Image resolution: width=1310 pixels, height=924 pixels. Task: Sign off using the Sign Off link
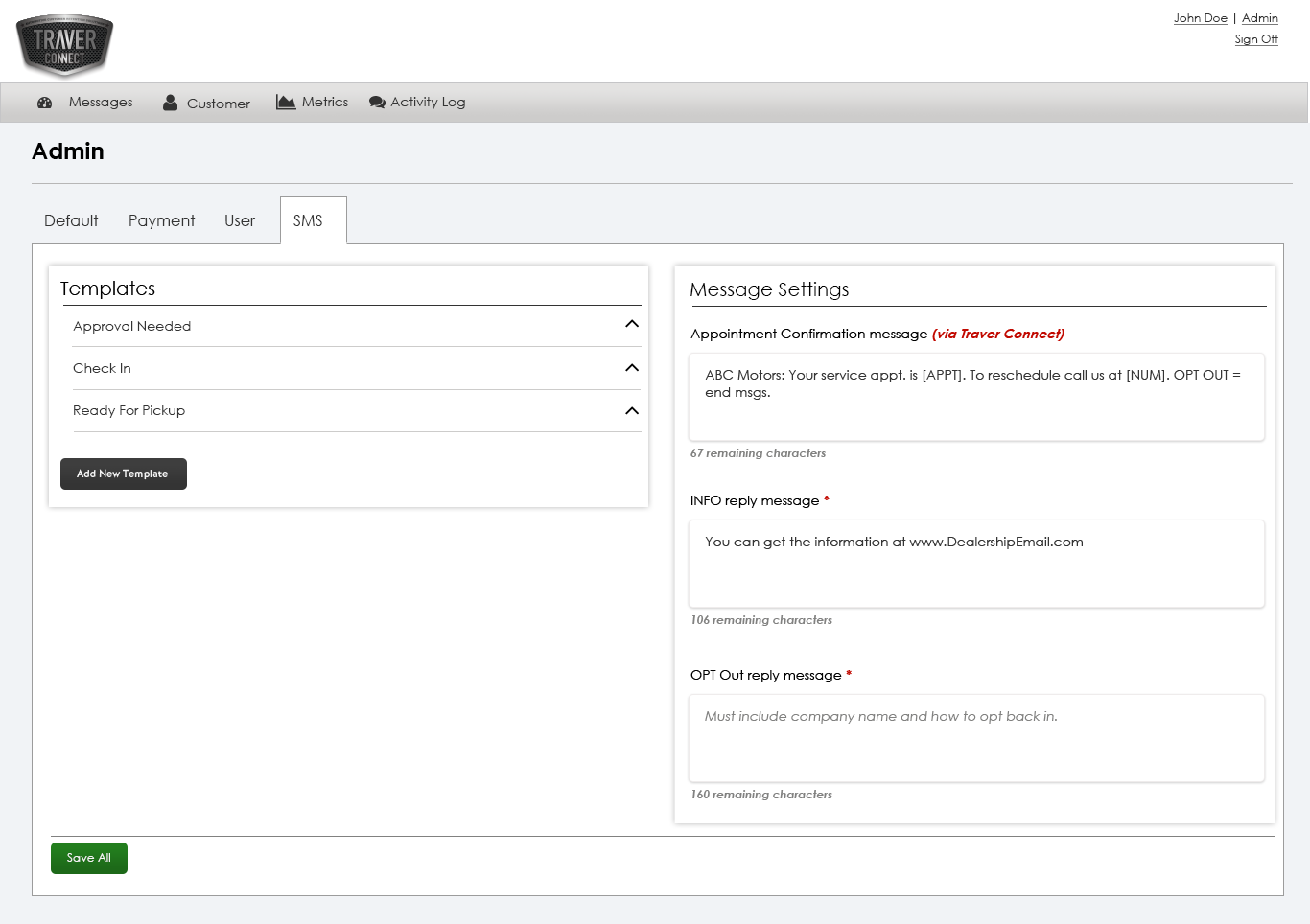[x=1256, y=39]
